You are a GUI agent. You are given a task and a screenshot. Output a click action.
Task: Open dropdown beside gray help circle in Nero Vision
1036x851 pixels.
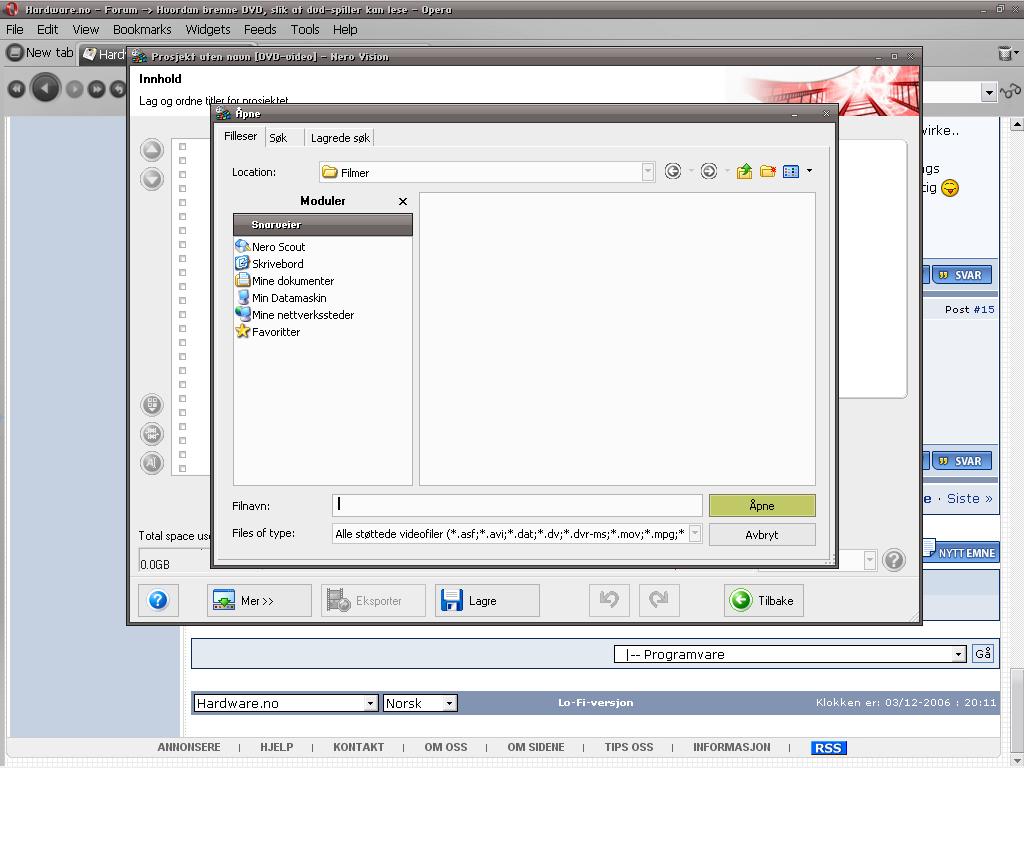coord(870,560)
